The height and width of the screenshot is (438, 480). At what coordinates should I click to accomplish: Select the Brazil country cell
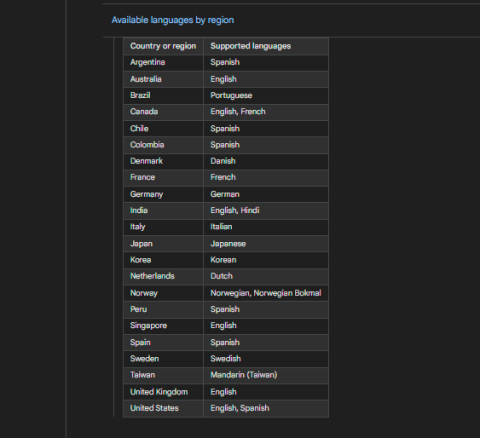pos(163,96)
